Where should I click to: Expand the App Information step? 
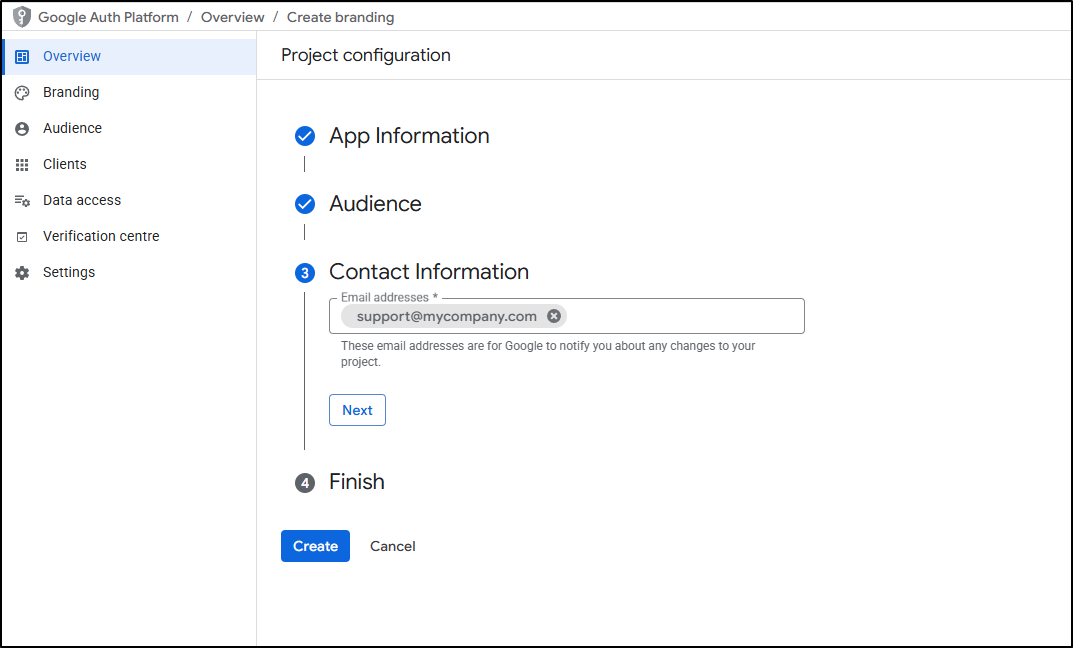point(409,136)
